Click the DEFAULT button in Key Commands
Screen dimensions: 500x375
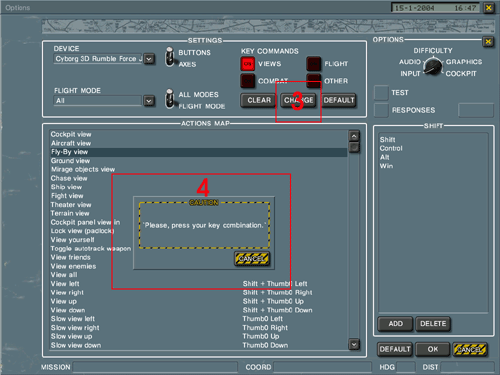[339, 100]
